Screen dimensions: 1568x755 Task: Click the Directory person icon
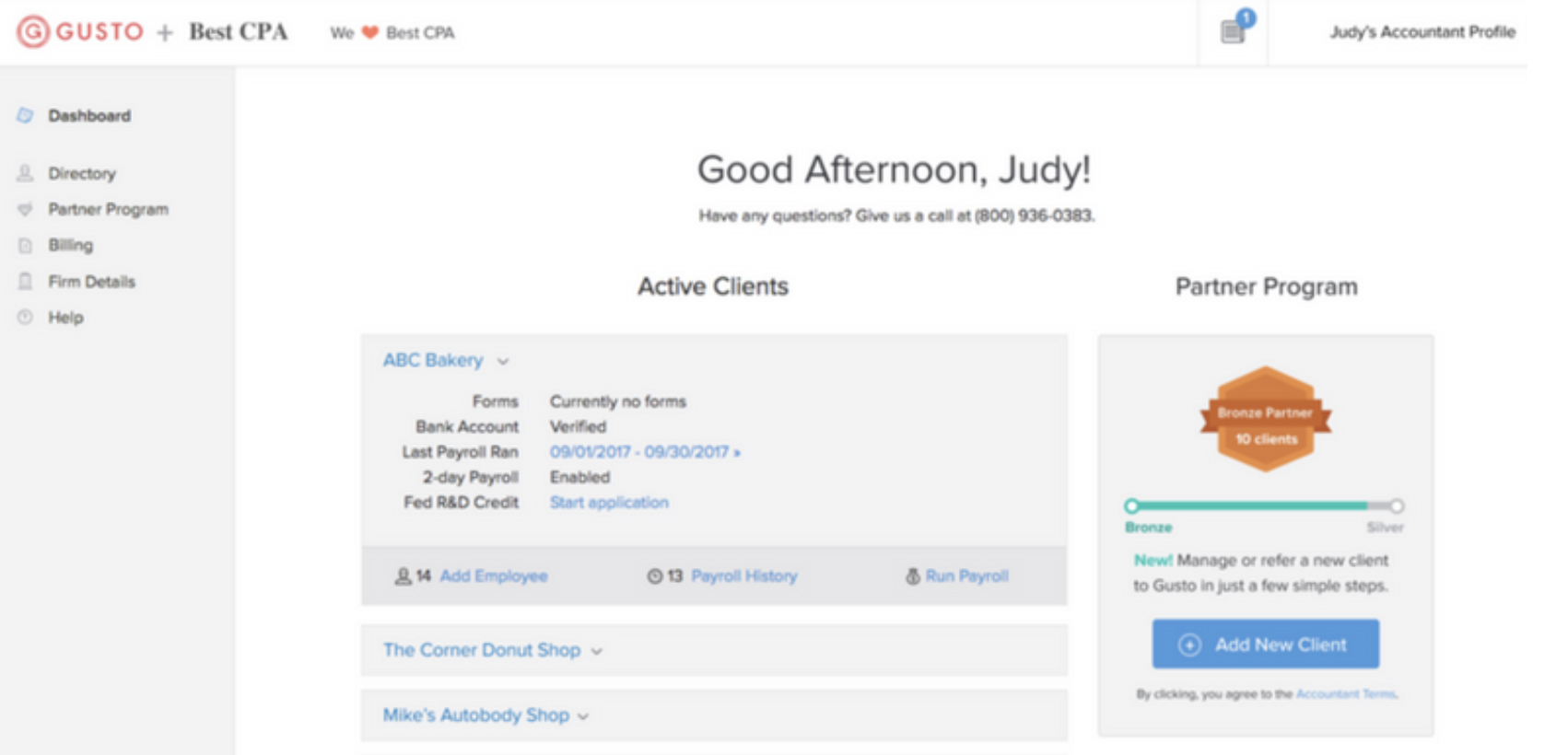coord(26,173)
